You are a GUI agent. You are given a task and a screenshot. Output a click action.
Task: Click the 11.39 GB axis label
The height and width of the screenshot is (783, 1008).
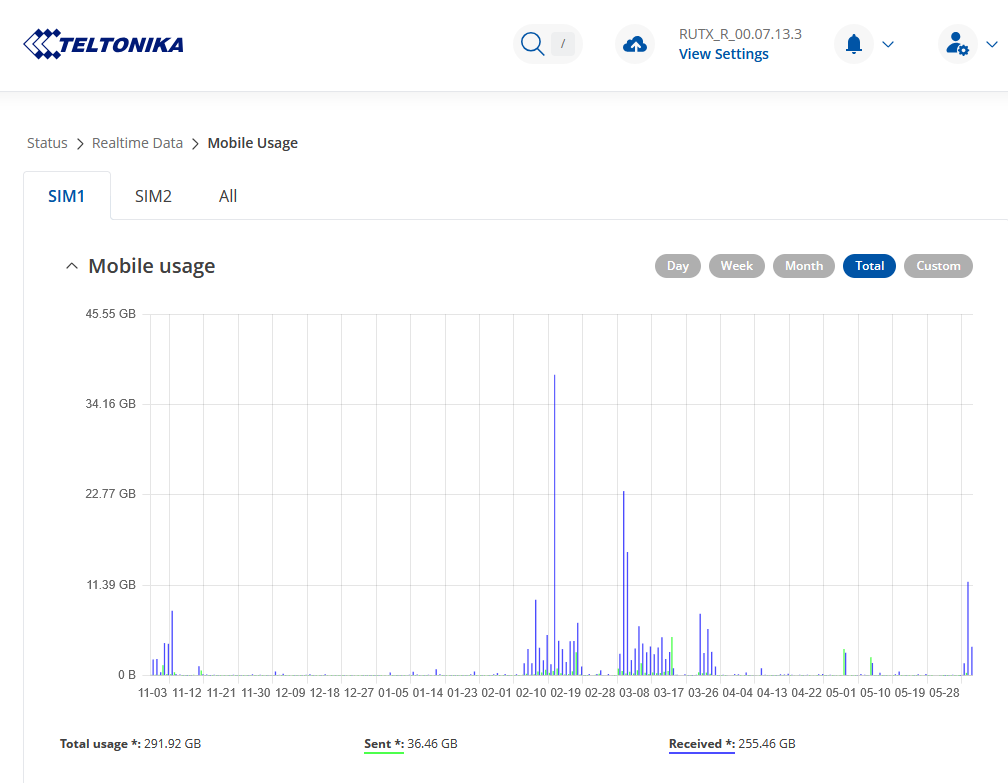[111, 584]
